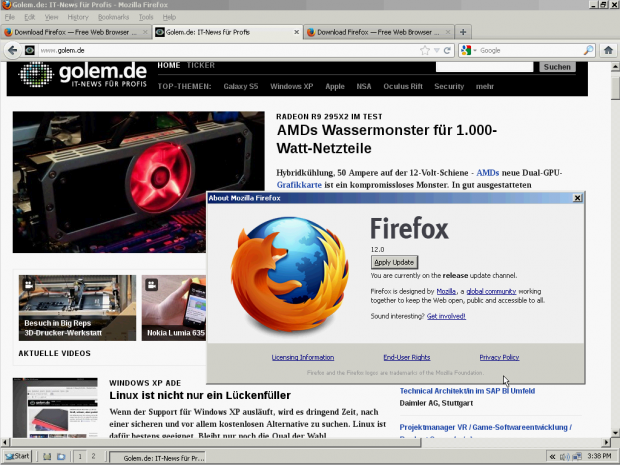Follow the Grafikkarte link in the teaser
Screen dimensions: 620x465
(x=299, y=185)
